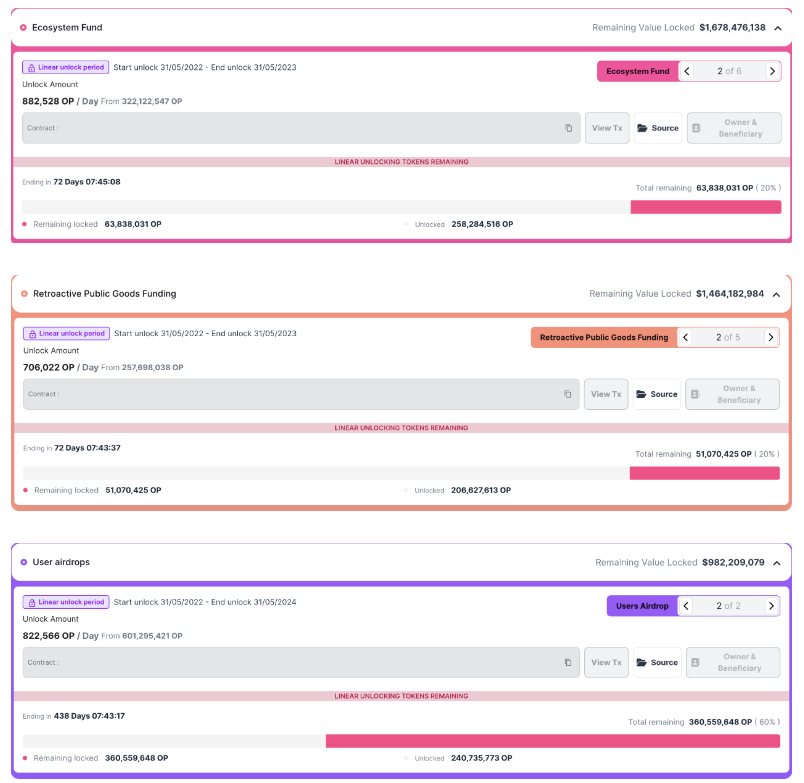Screen dimensions: 804x783
Task: Copy the Retroactive Public Goods contract address
Action: point(567,394)
